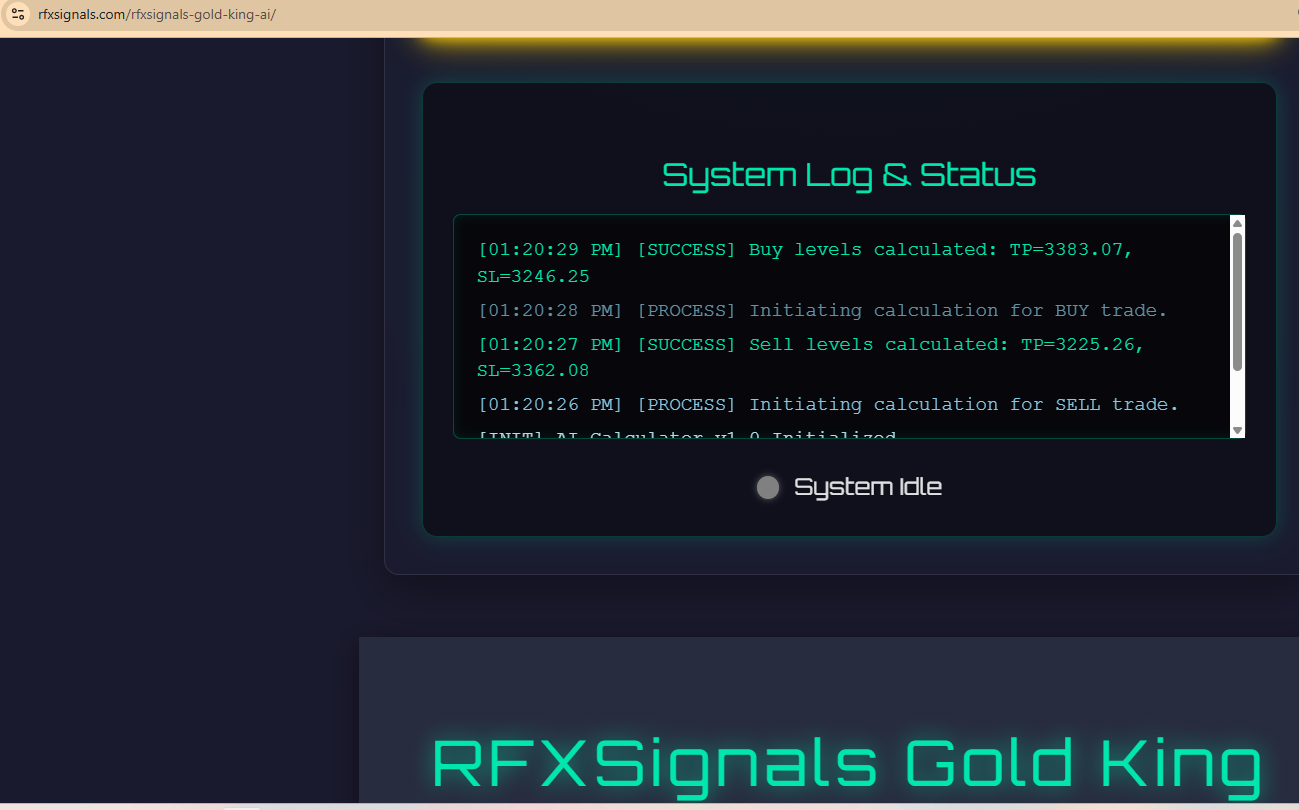Click the "System Idle" status text
1299x810 pixels.
(x=868, y=487)
